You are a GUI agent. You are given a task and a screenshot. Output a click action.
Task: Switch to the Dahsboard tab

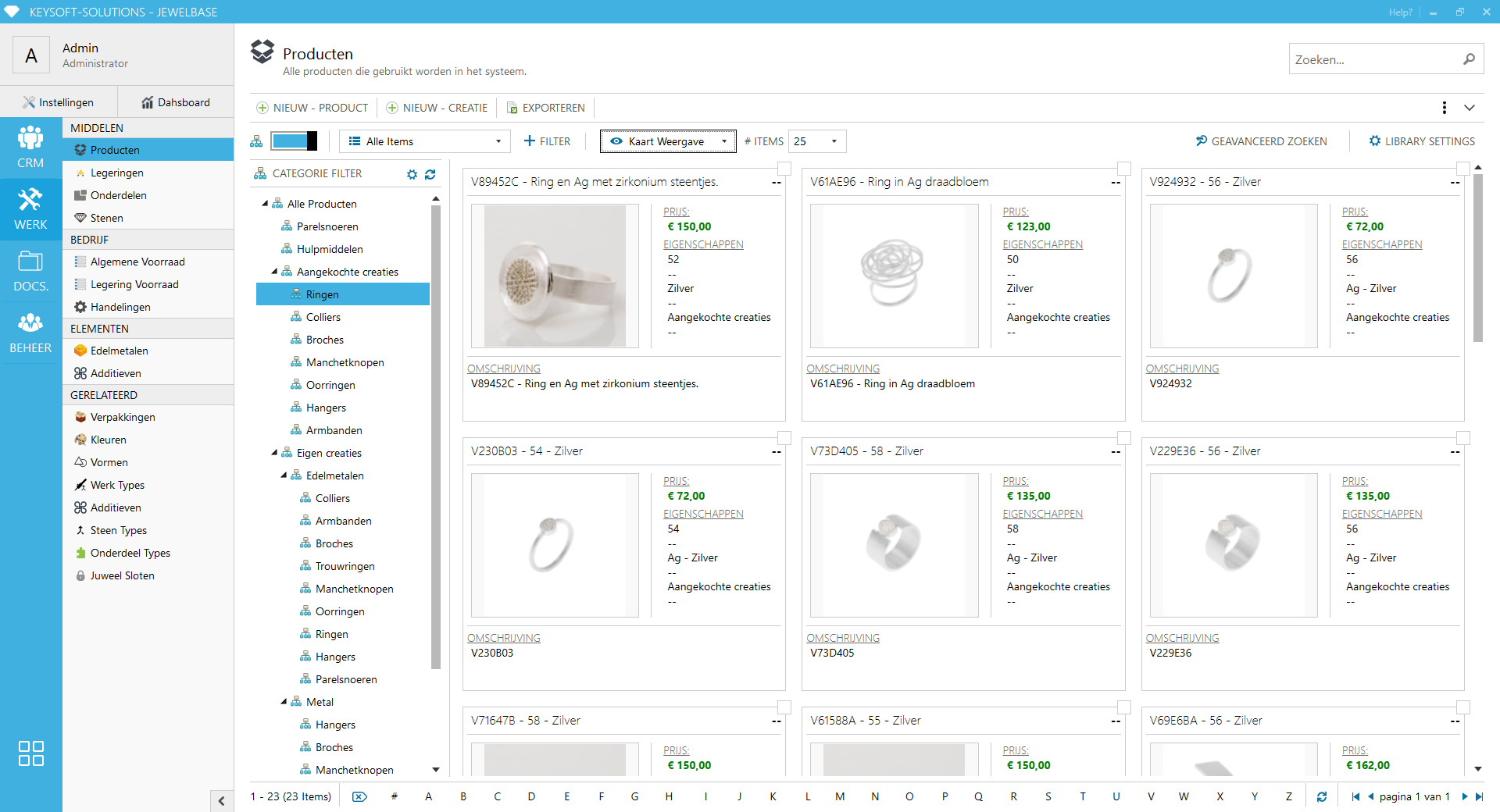176,102
